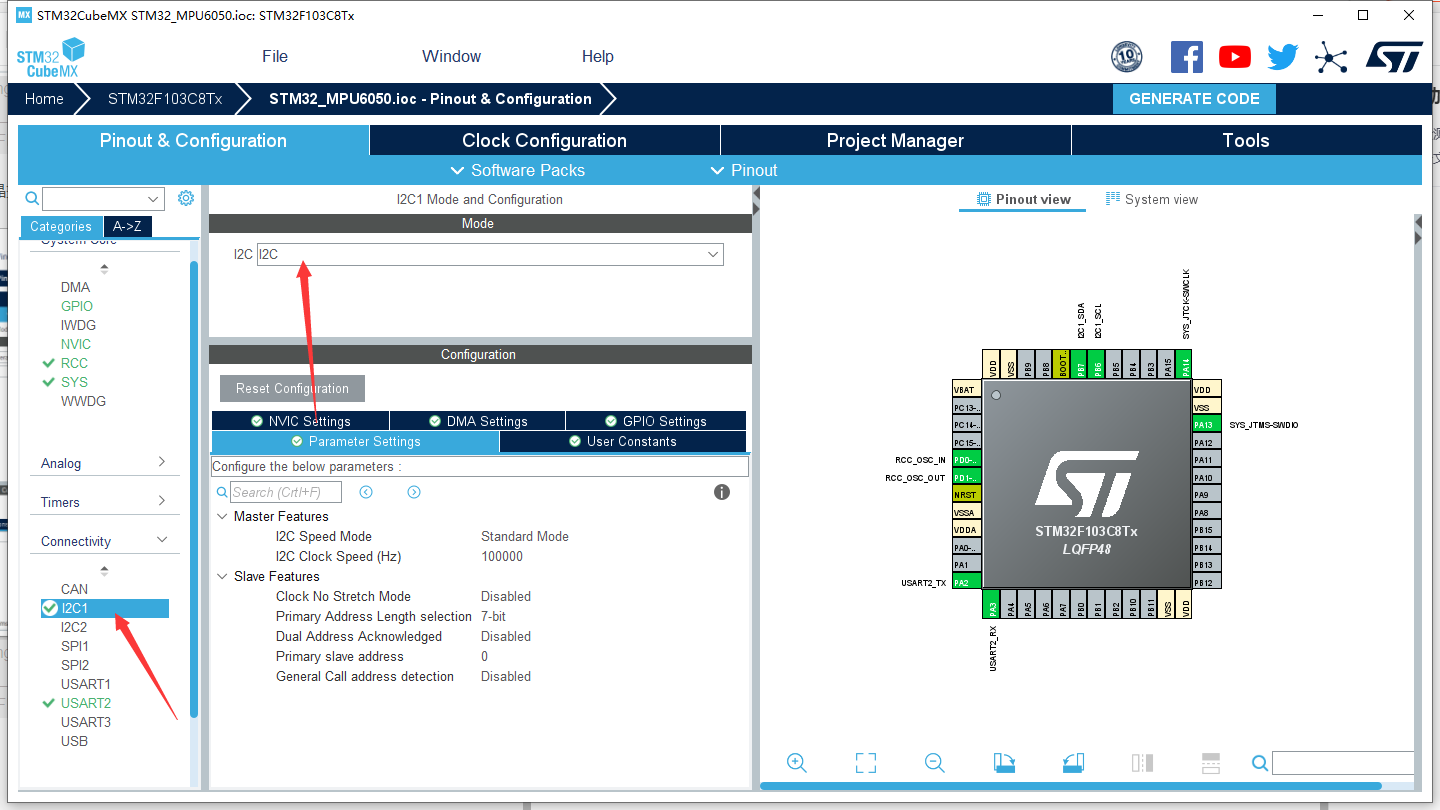Screen dimensions: 1440x810
Task: Open the peripheral search combo box
Action: click(103, 199)
